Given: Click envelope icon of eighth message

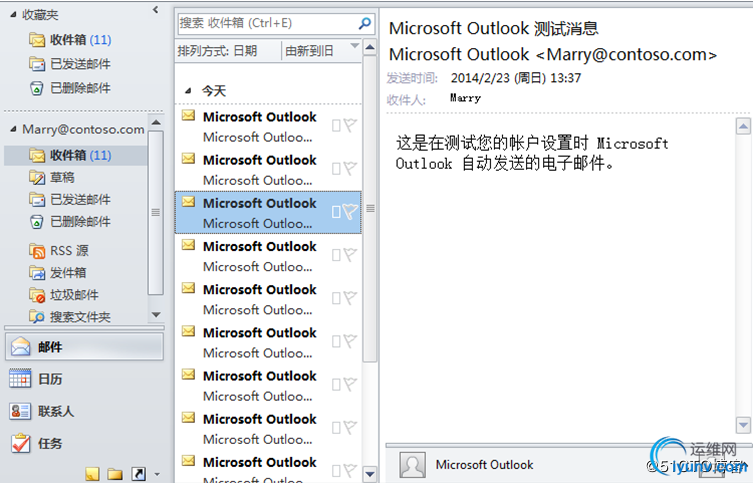Looking at the screenshot, I should pos(188,417).
